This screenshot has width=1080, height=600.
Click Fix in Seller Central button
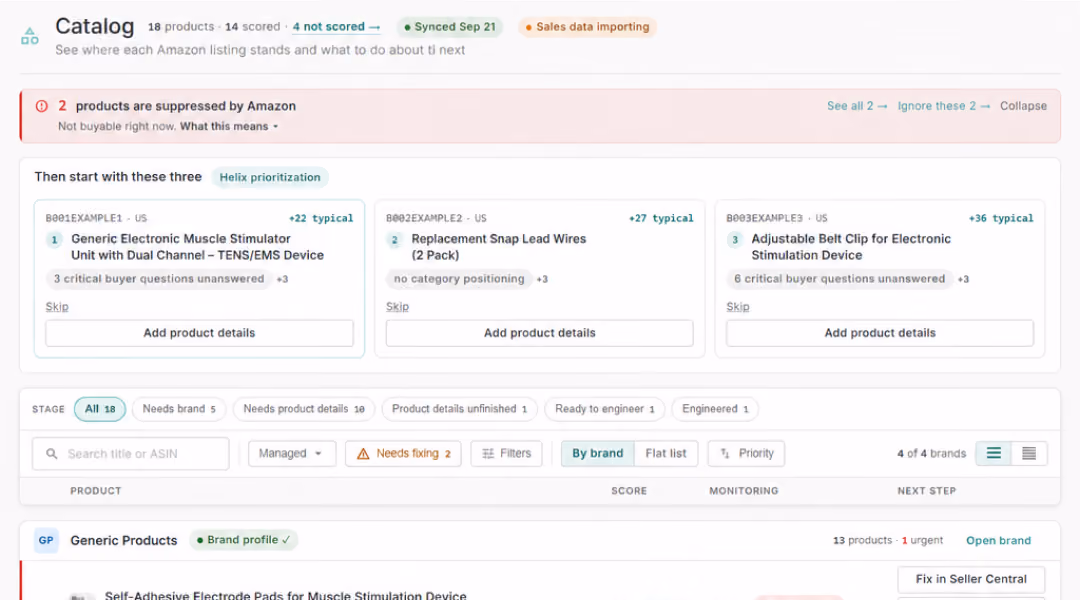click(x=970, y=579)
